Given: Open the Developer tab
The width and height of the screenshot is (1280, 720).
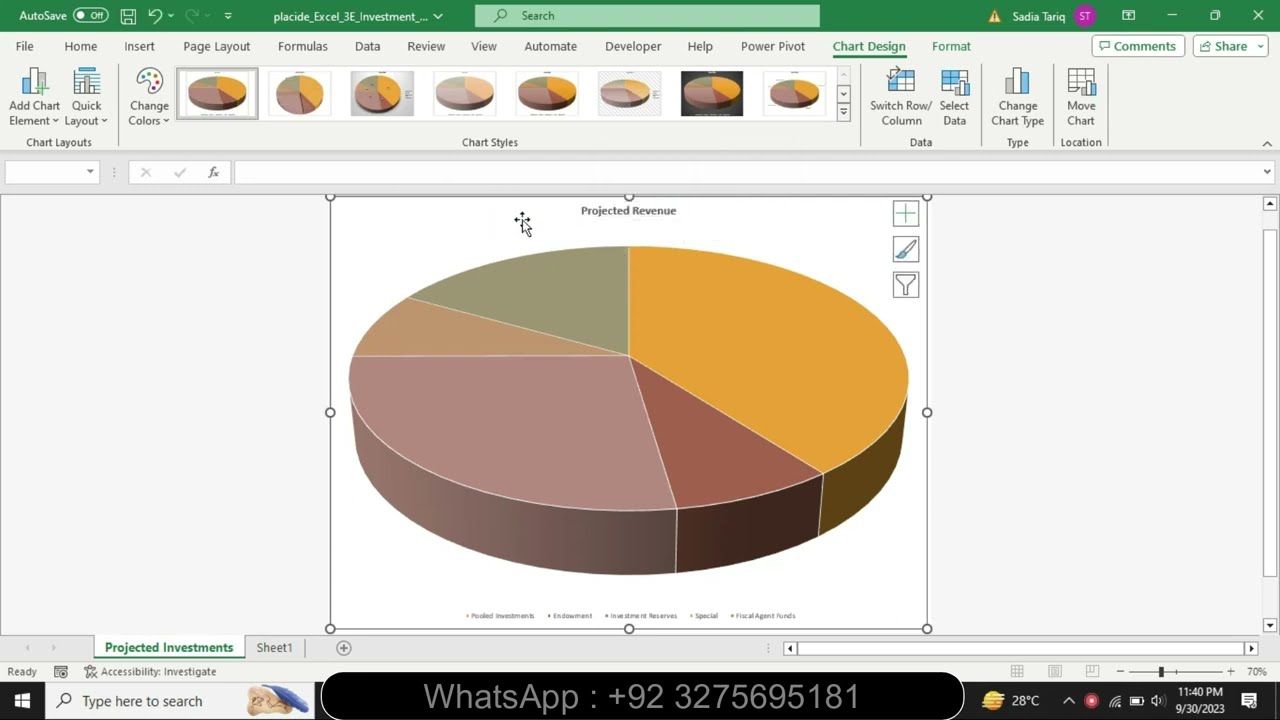Looking at the screenshot, I should pos(633,46).
